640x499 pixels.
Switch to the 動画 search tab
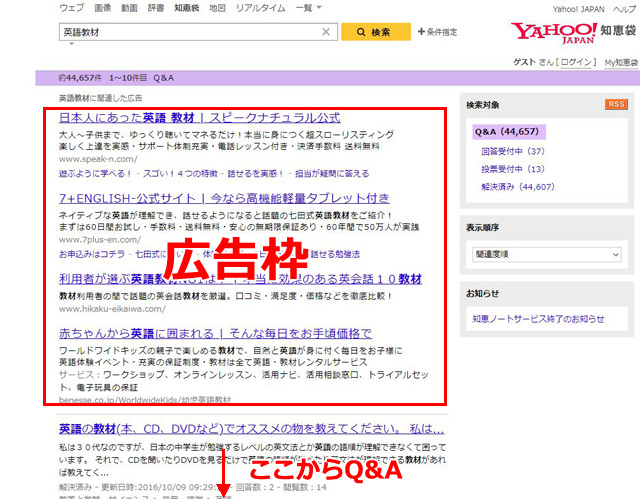129,8
